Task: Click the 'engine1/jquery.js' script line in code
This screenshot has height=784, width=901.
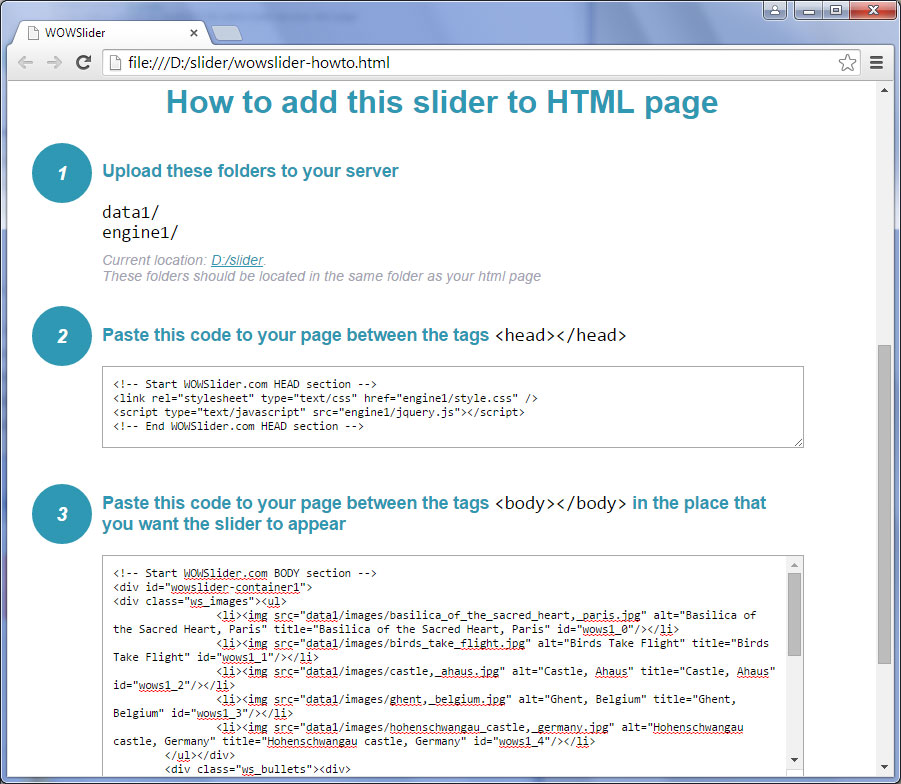Action: pos(319,412)
